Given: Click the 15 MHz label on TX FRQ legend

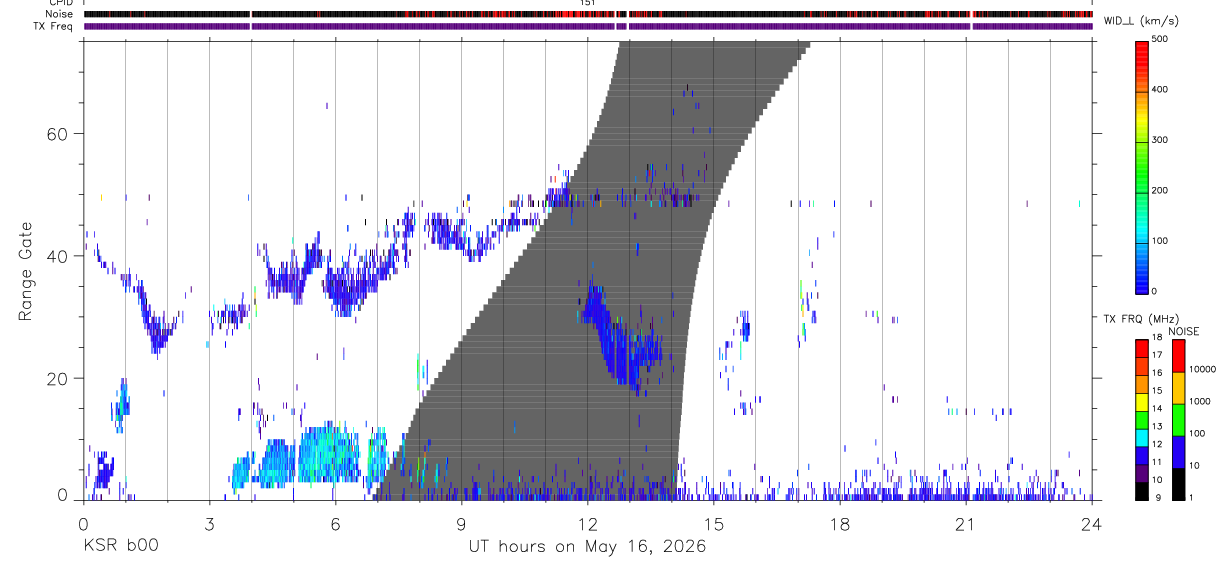Looking at the screenshot, I should [1157, 391].
